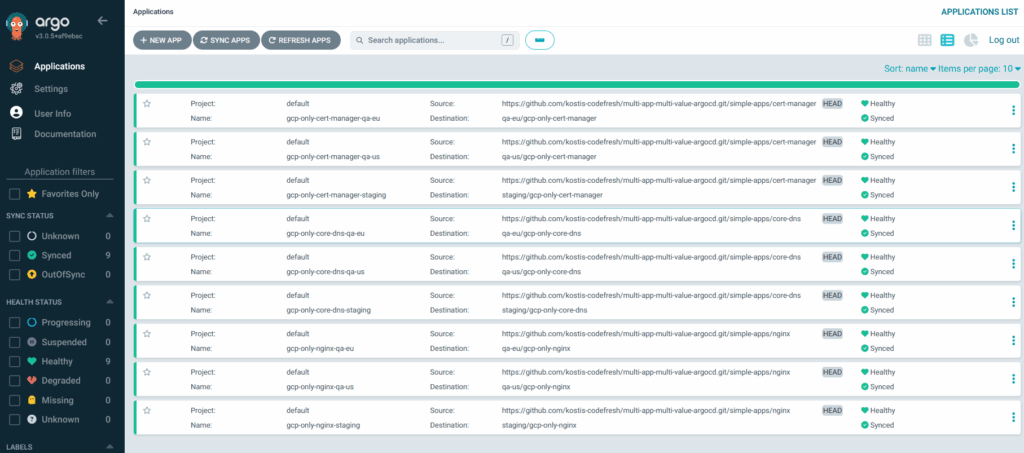Go to User Info page
The height and width of the screenshot is (453, 1024).
(52, 112)
